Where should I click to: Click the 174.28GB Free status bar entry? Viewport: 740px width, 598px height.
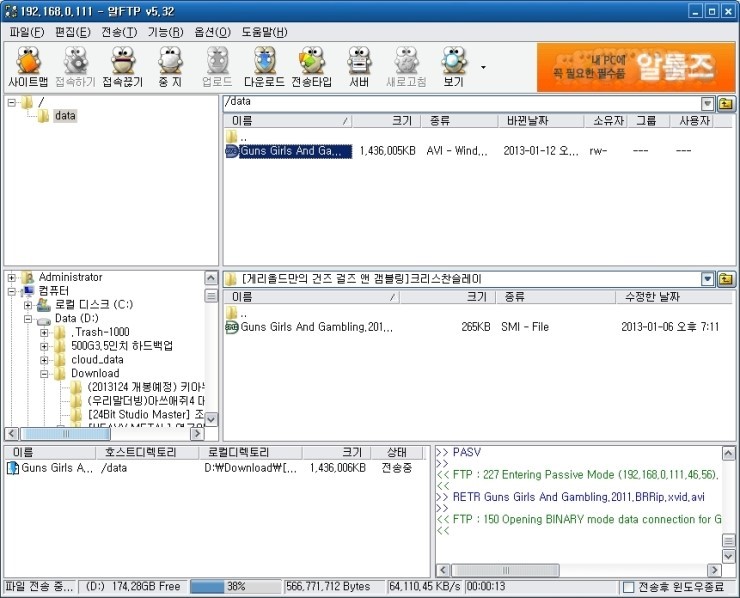(134, 587)
